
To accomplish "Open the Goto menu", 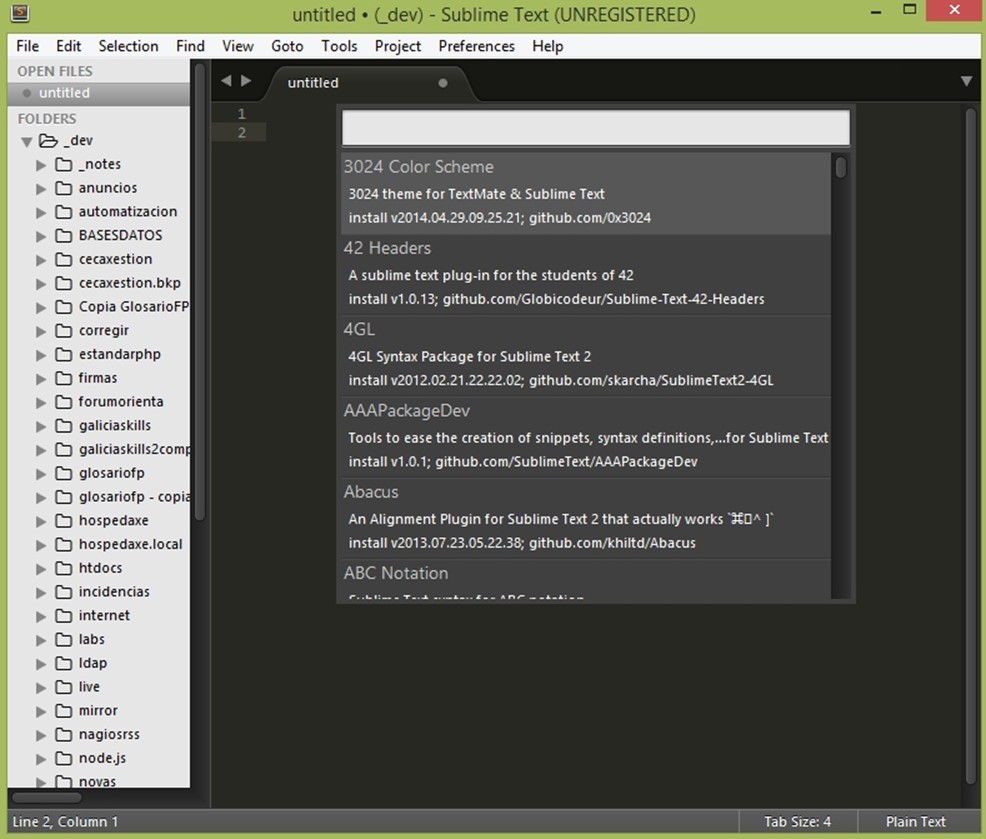I will (287, 46).
